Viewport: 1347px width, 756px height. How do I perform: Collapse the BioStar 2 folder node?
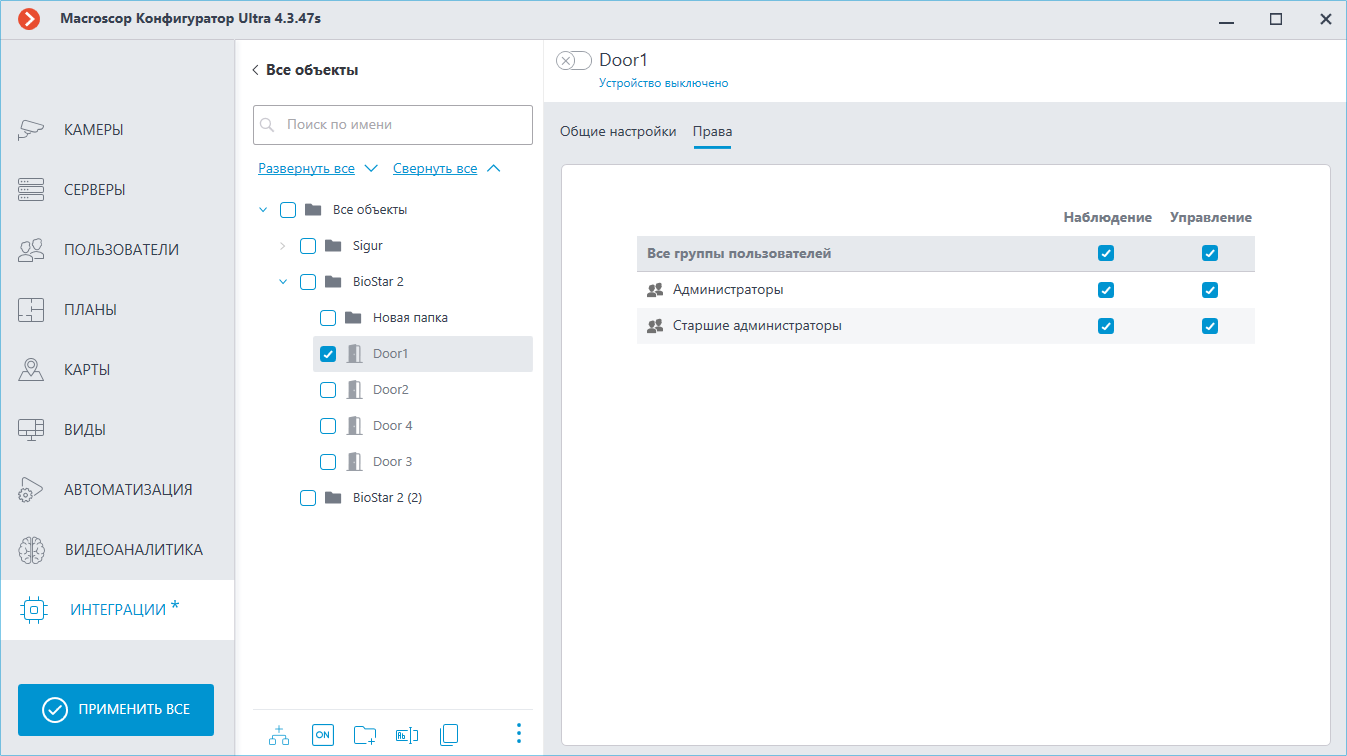[x=283, y=282]
